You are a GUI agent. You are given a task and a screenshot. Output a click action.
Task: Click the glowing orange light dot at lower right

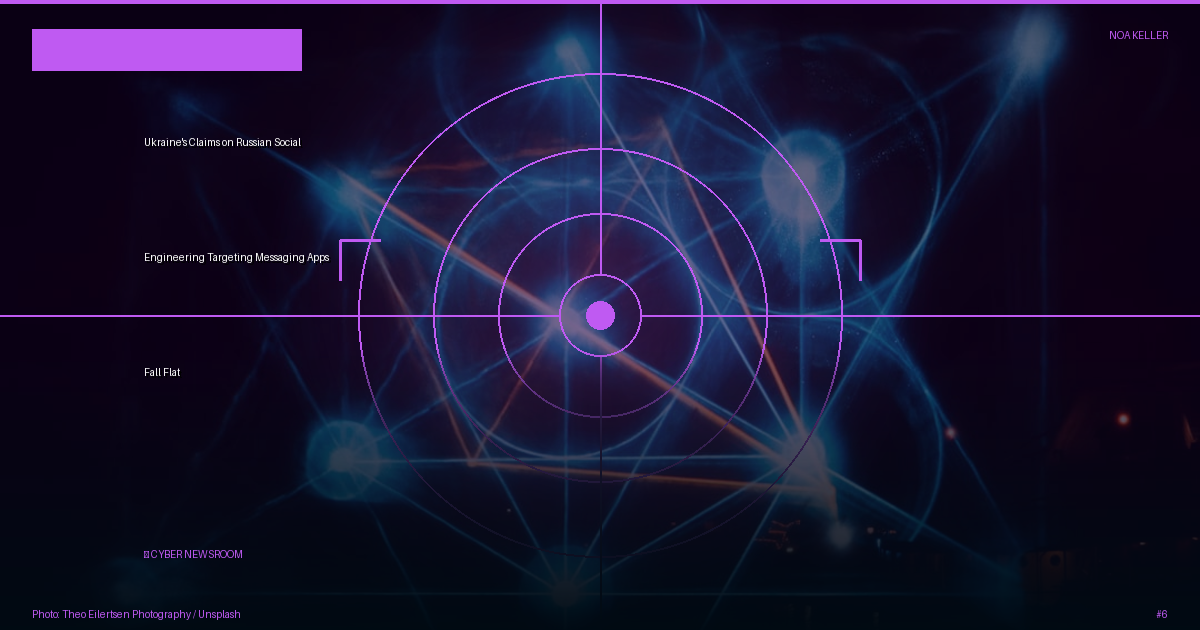(1123, 419)
